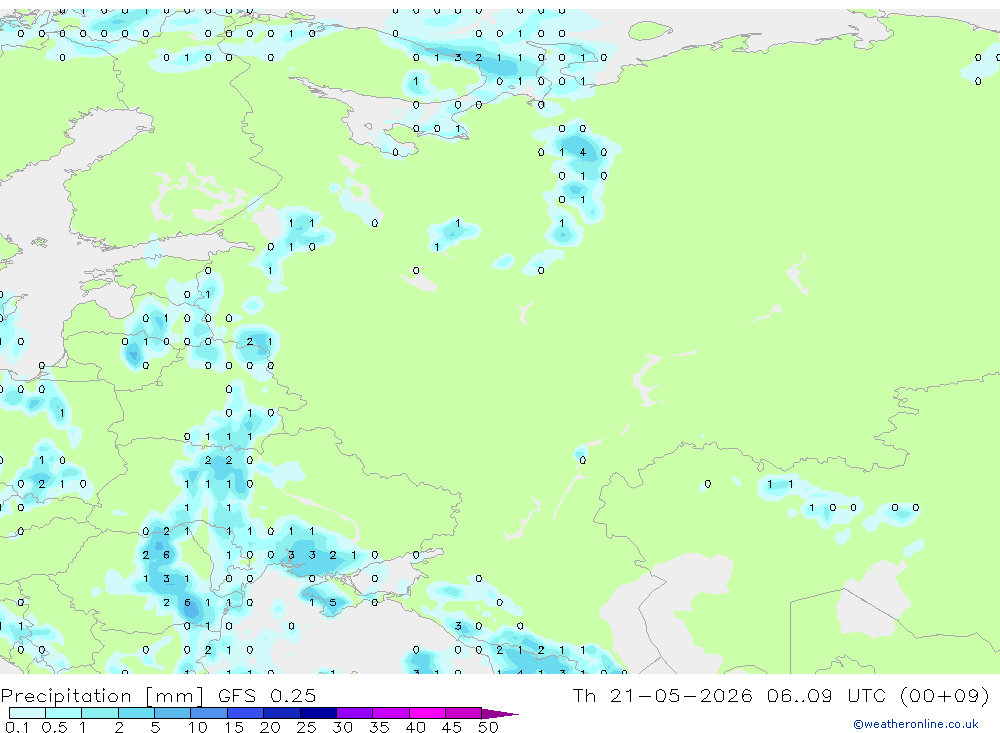Click the map value '5' over Crimea
Screen dimensions: 1000x733
click(332, 602)
